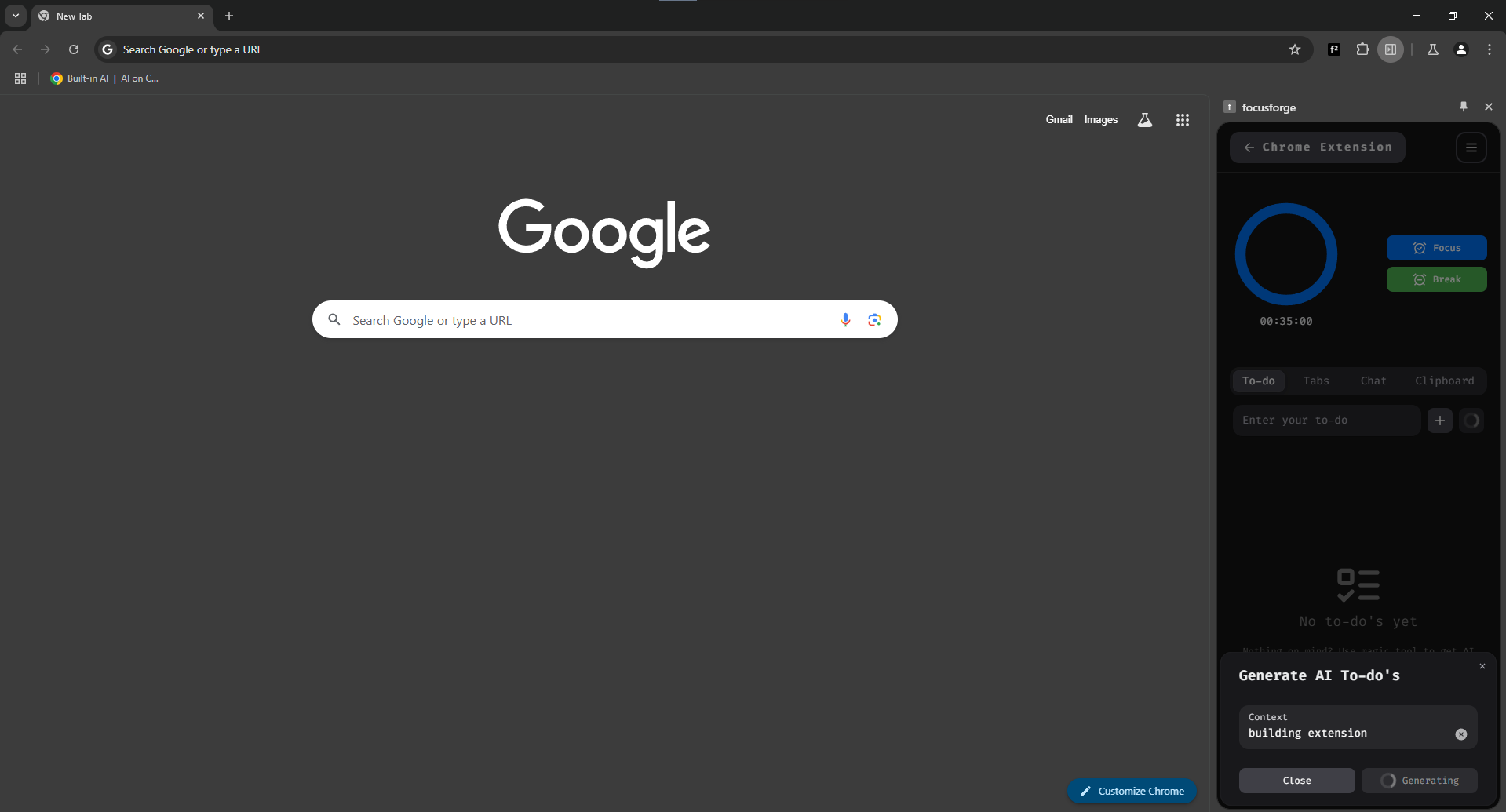This screenshot has height=812, width=1506.
Task: Click the Customize Chrome button
Action: point(1132,791)
